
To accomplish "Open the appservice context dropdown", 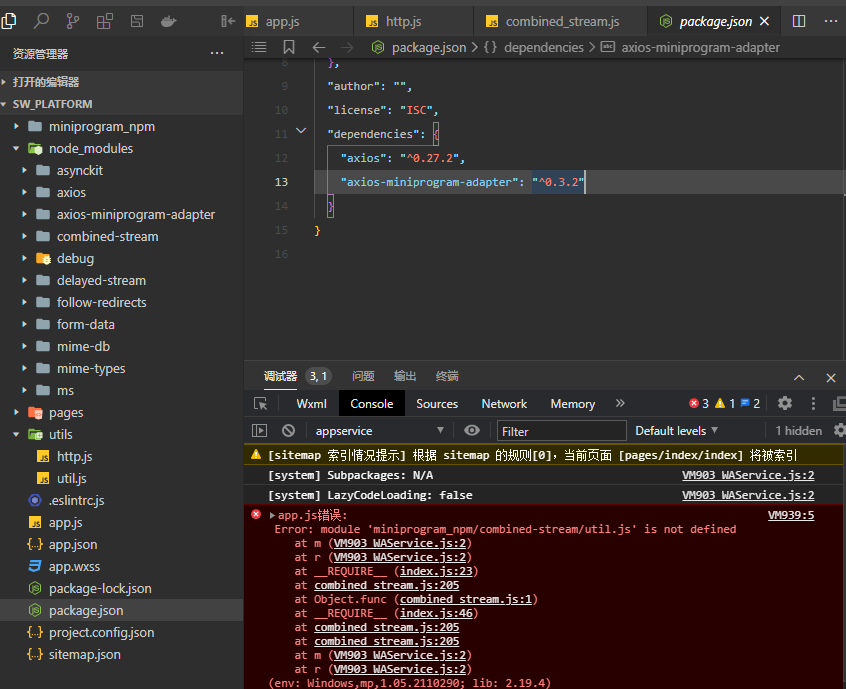I will point(380,431).
